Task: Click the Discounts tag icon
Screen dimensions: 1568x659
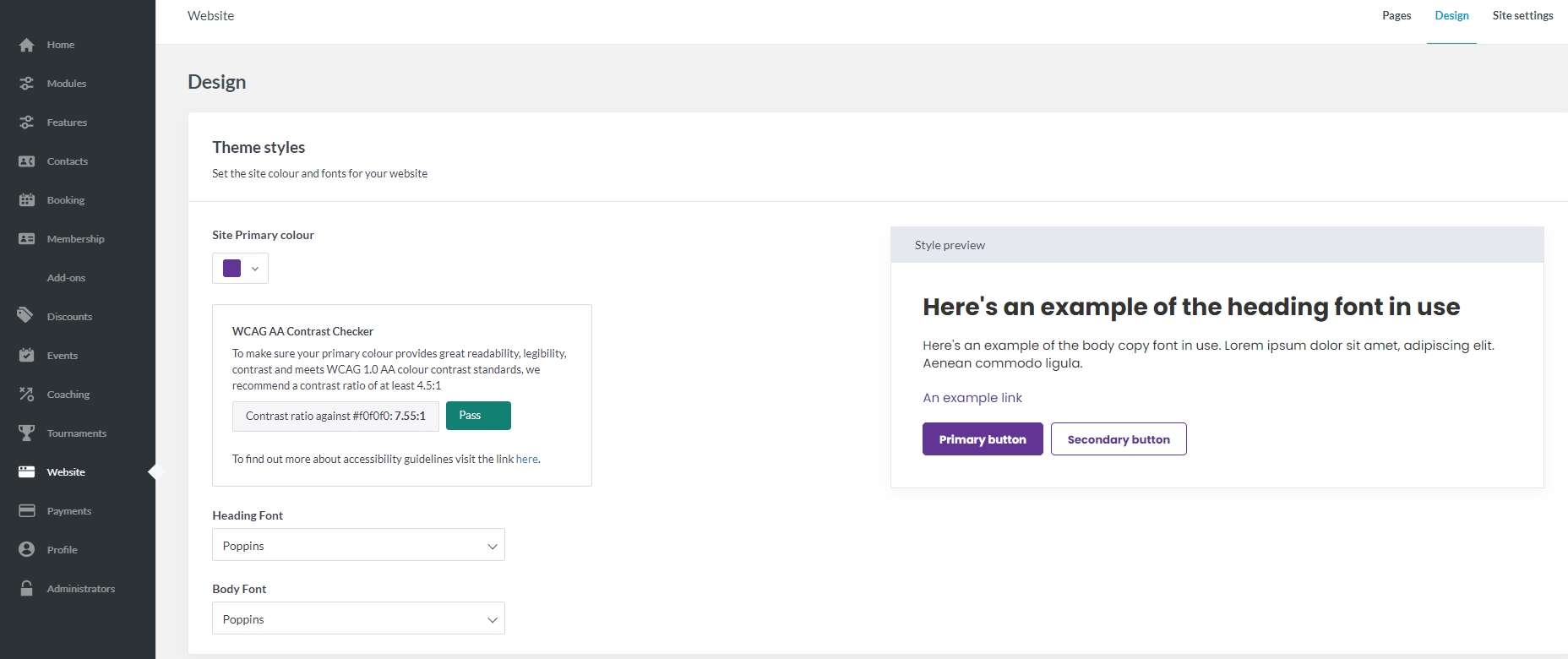Action: pos(25,316)
